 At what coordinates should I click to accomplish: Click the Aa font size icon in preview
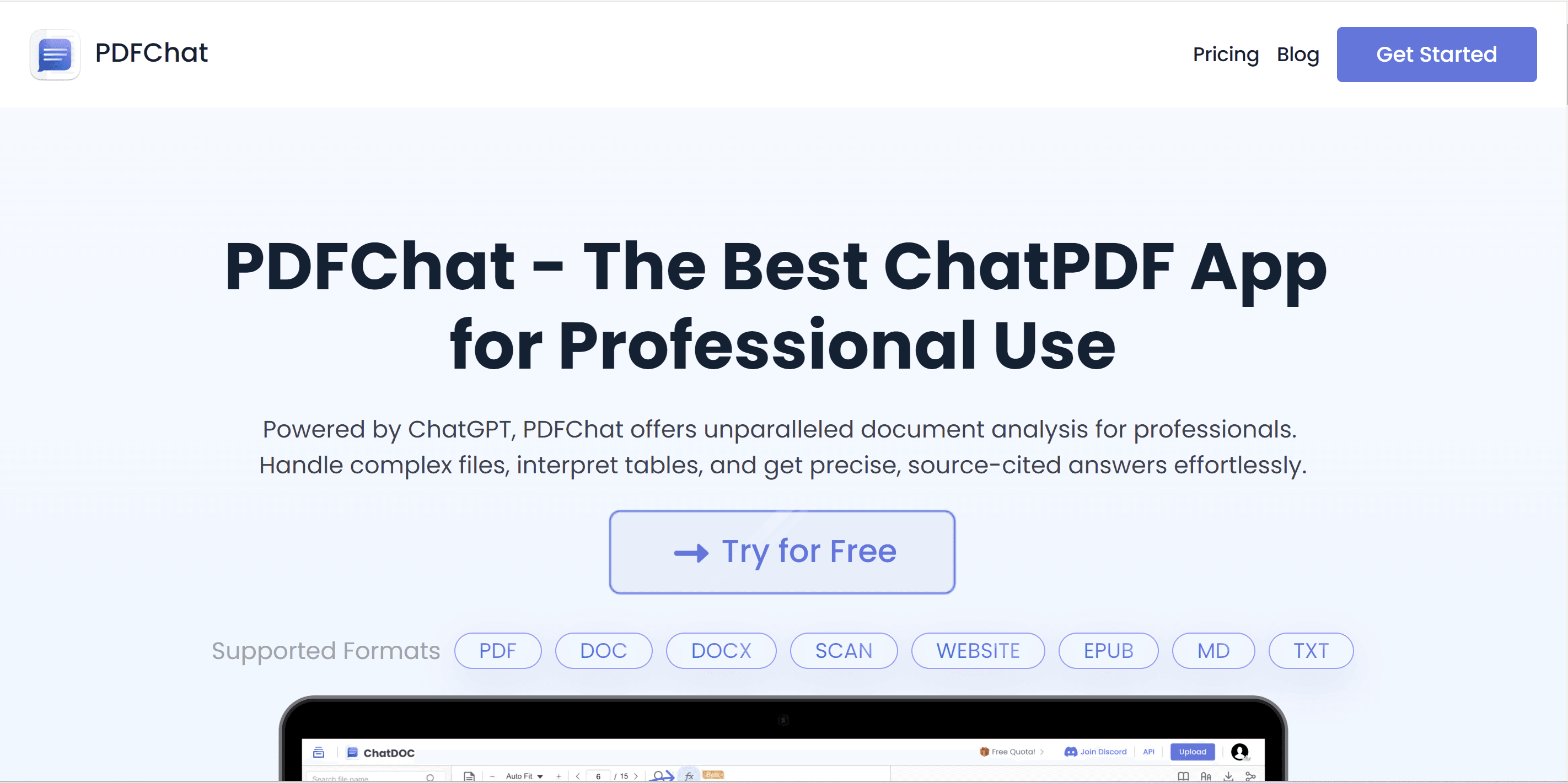coord(1206,776)
